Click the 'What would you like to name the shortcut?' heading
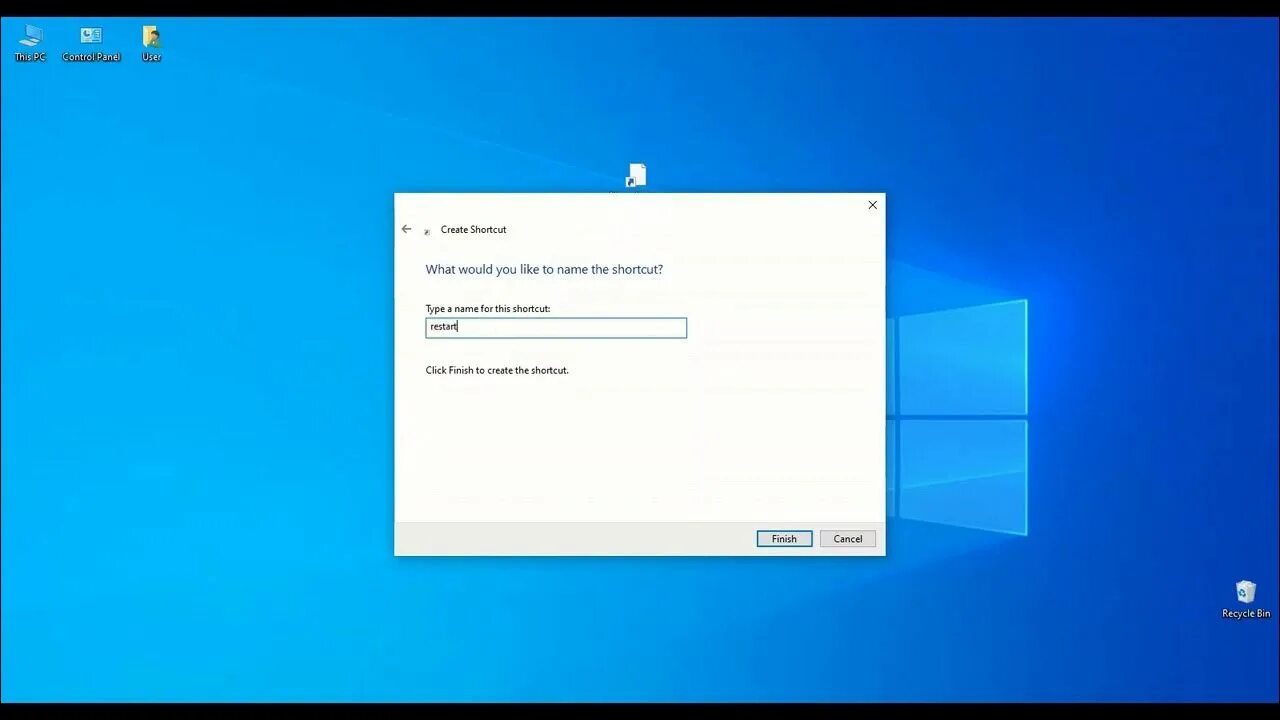Screen dimensions: 1280x720 point(544,269)
